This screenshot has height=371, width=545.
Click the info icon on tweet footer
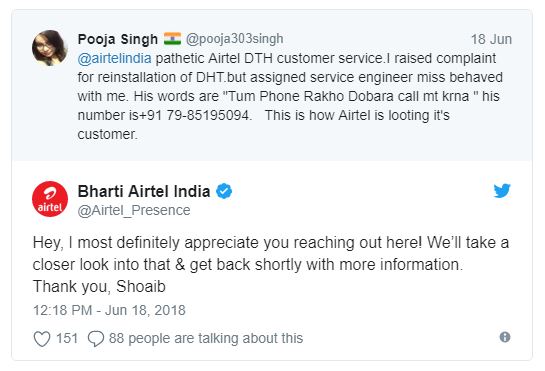click(505, 337)
